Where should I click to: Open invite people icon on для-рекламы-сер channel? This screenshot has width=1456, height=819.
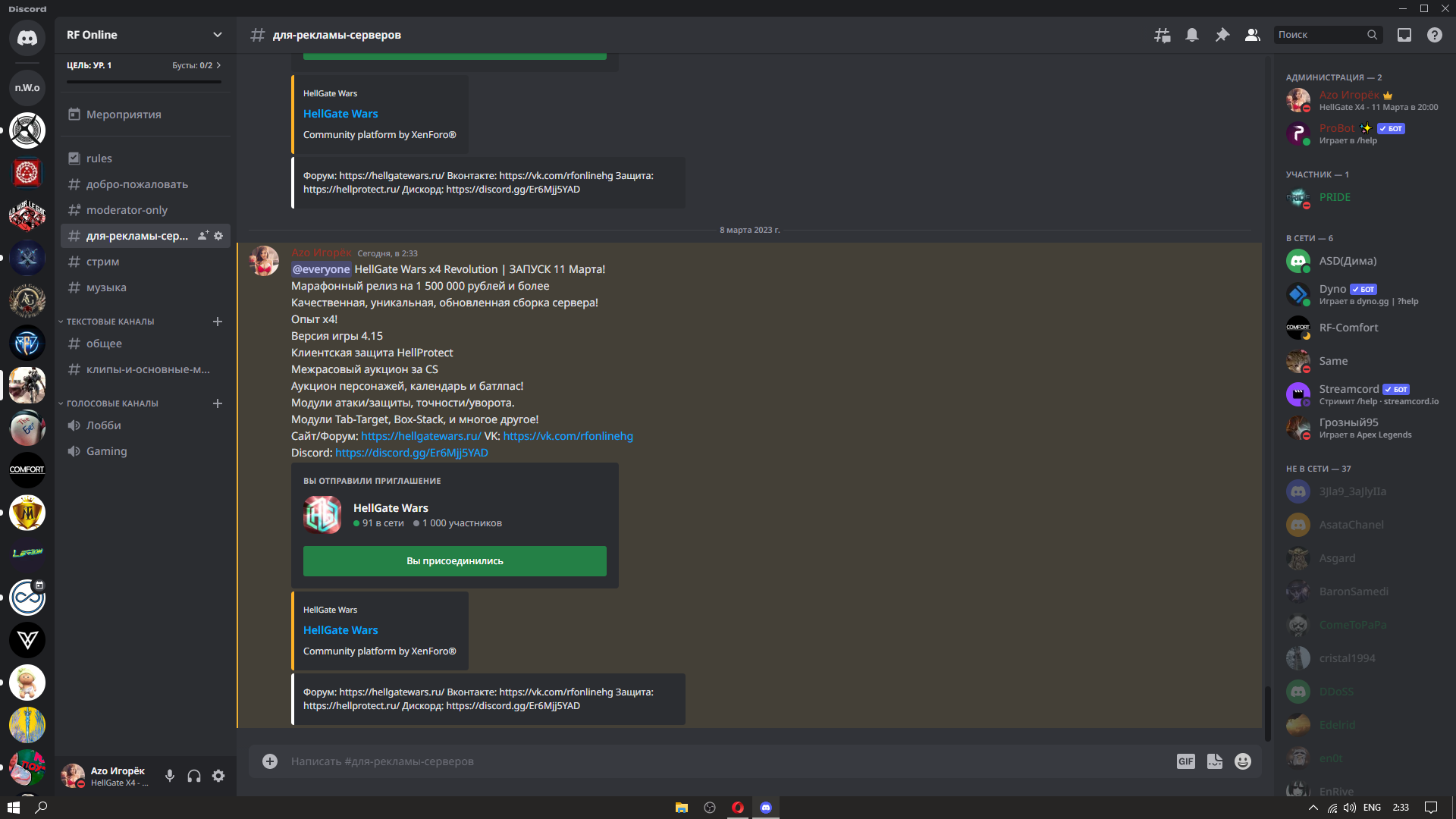[203, 236]
